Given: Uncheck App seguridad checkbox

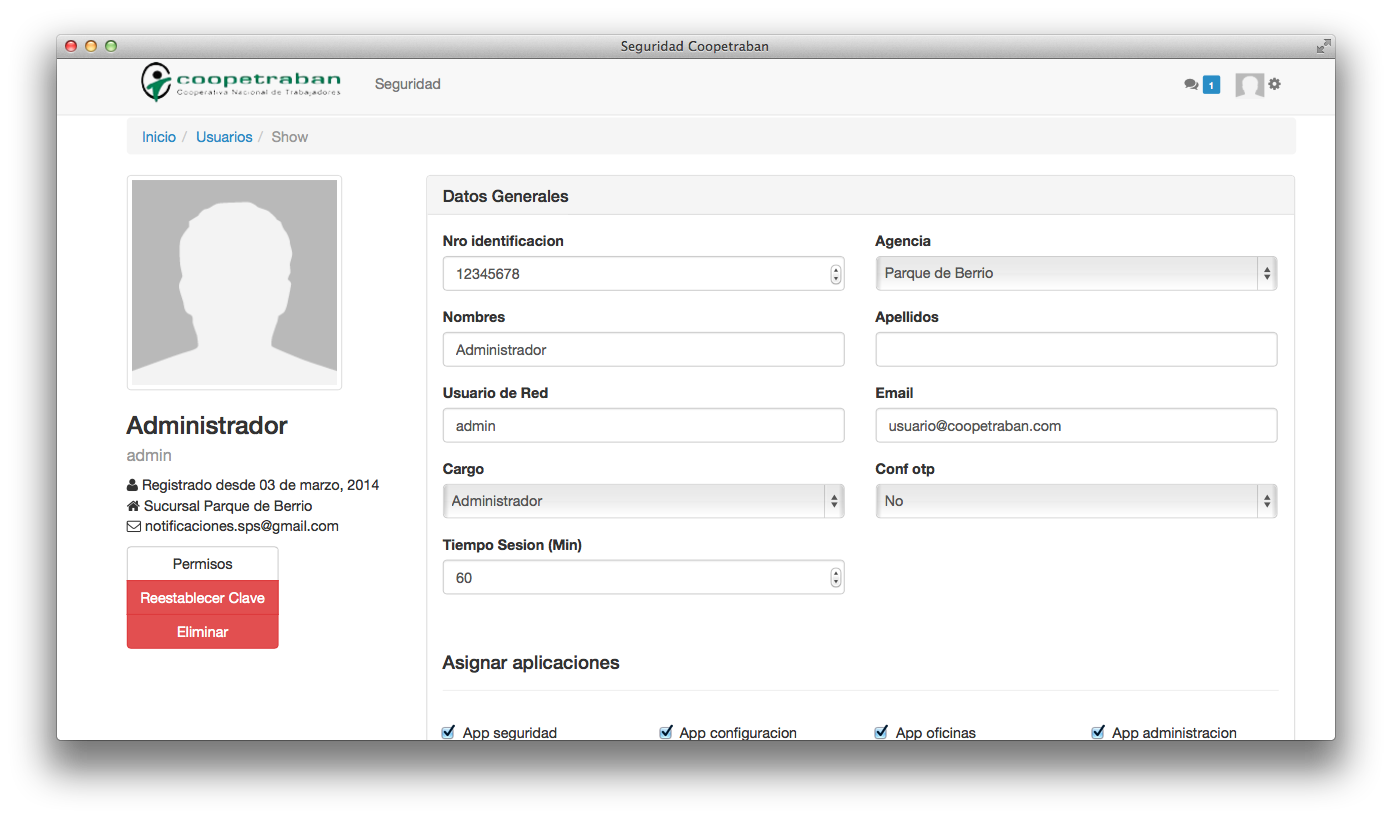Looking at the screenshot, I should click(448, 732).
